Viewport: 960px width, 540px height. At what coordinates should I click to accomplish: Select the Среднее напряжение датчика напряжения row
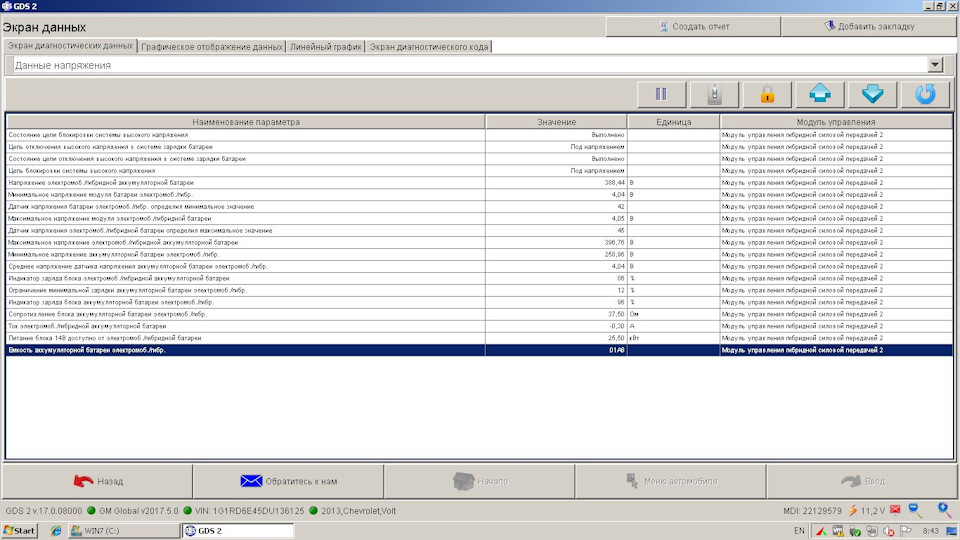(479, 266)
